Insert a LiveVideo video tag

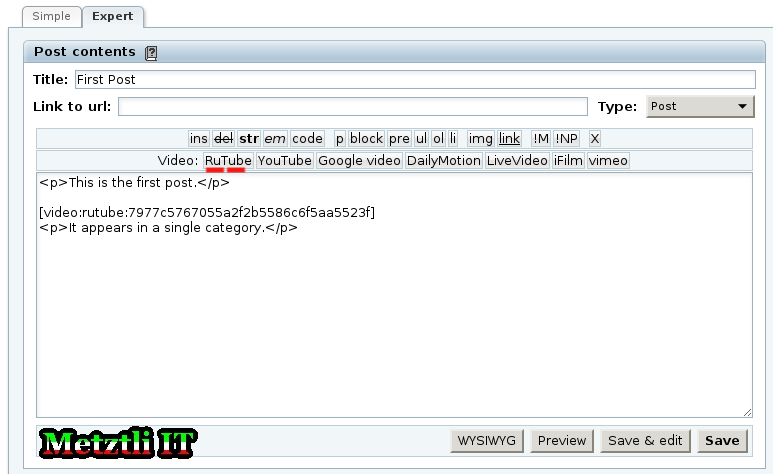[x=517, y=161]
